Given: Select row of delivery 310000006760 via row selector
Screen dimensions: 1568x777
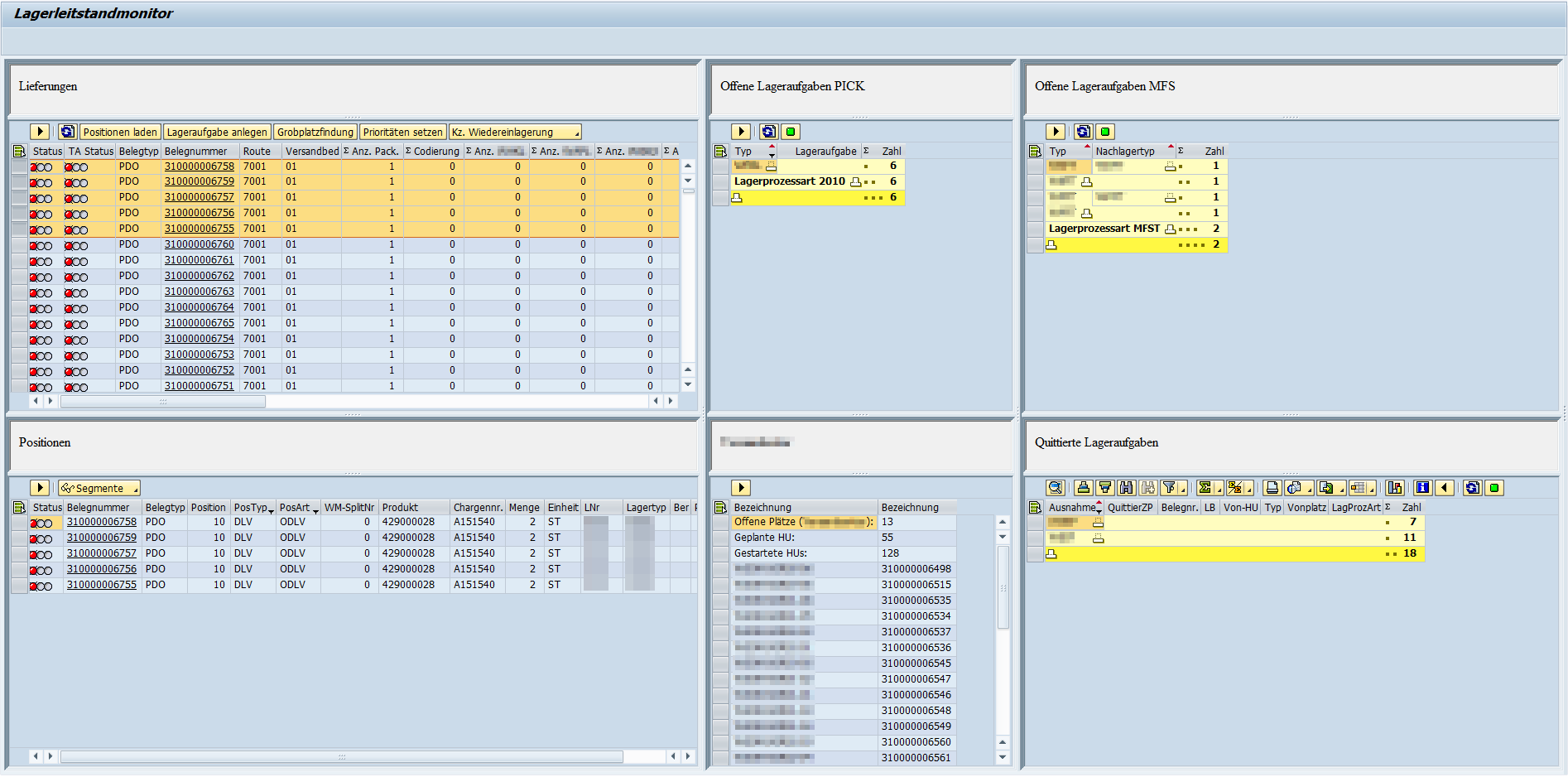Looking at the screenshot, I should coord(19,245).
